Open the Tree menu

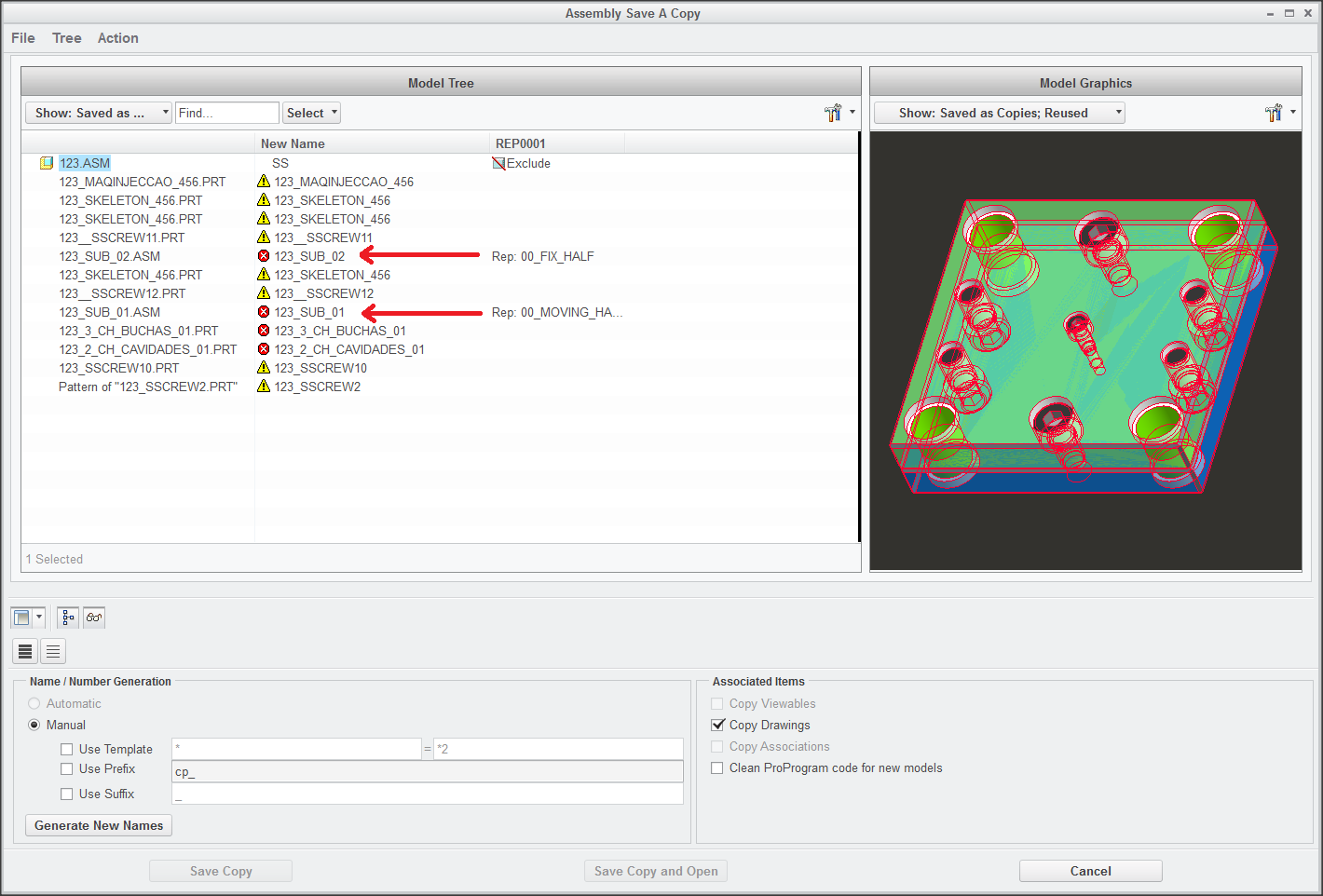tap(67, 38)
